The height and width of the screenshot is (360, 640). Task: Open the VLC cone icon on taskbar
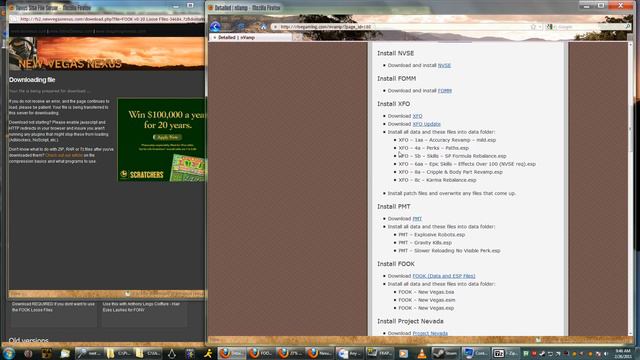[422, 353]
